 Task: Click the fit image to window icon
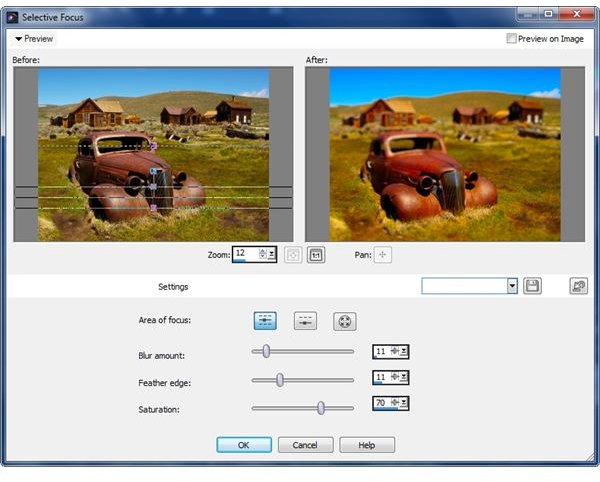[293, 255]
